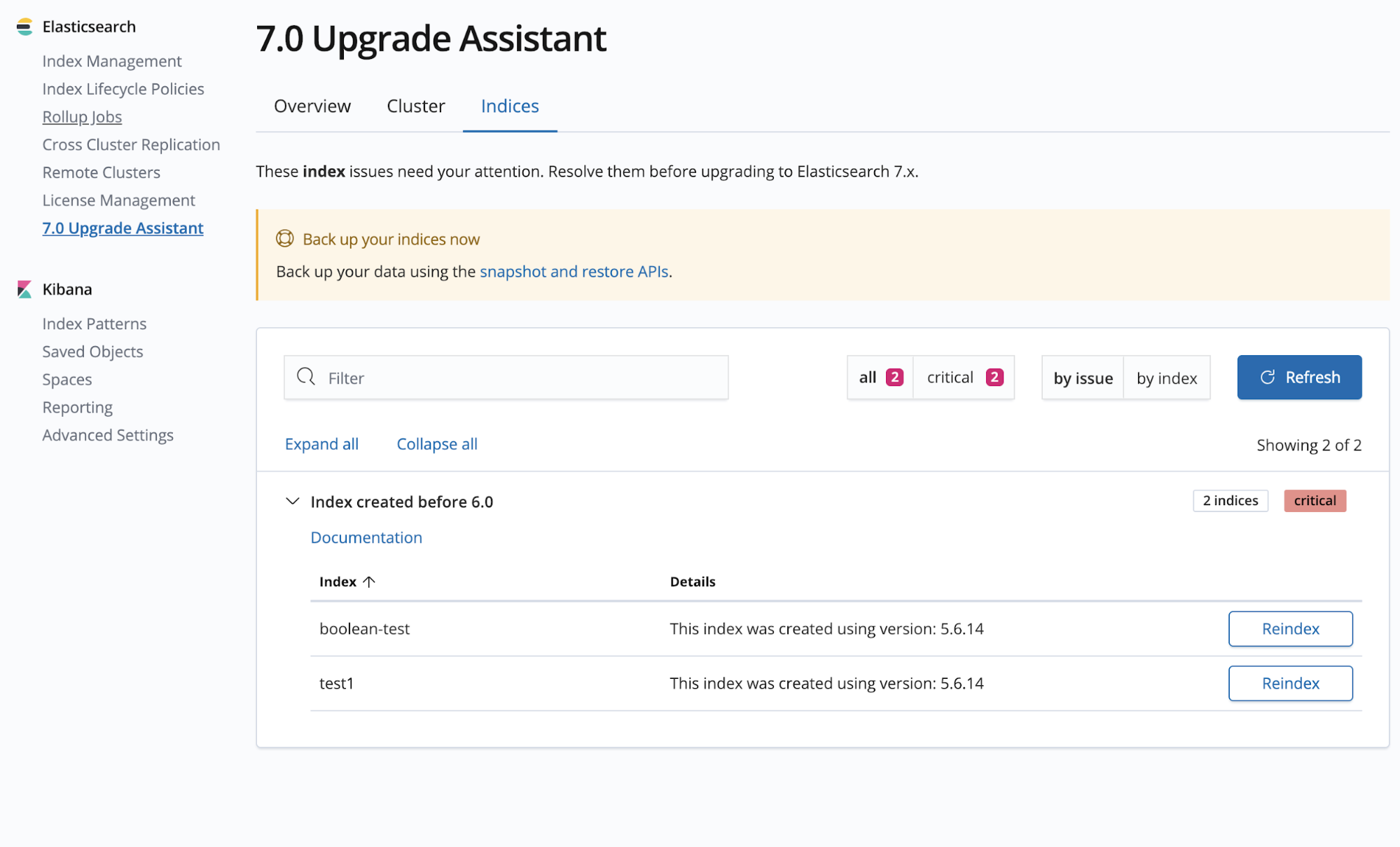The image size is (1400, 847).
Task: Switch to the Overview tab
Action: [313, 105]
